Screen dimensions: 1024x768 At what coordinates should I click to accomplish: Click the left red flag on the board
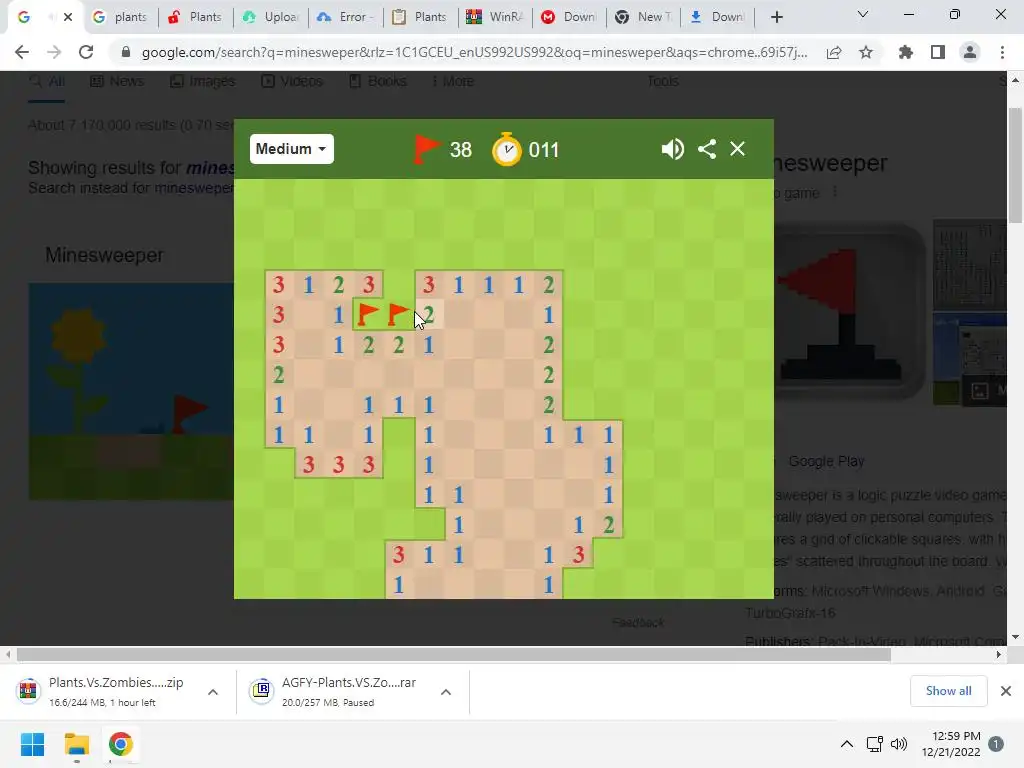point(368,315)
